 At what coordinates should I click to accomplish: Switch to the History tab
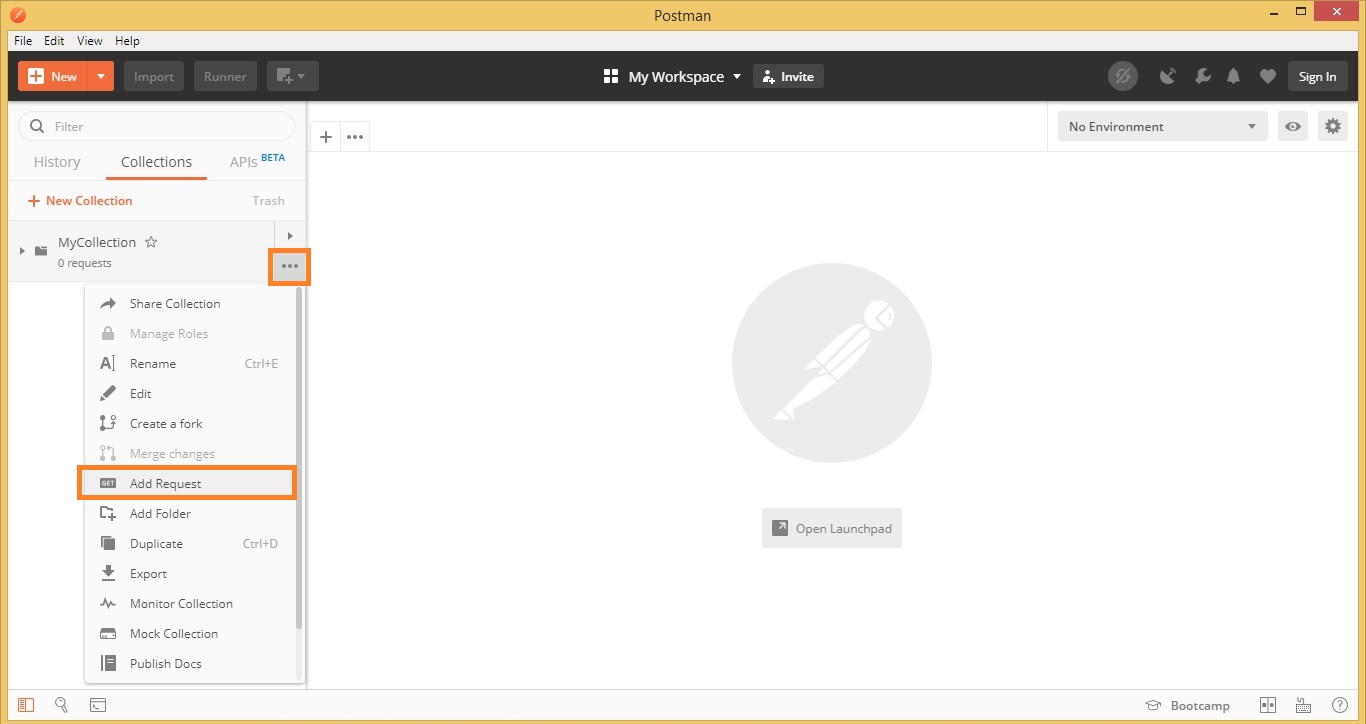[x=56, y=161]
